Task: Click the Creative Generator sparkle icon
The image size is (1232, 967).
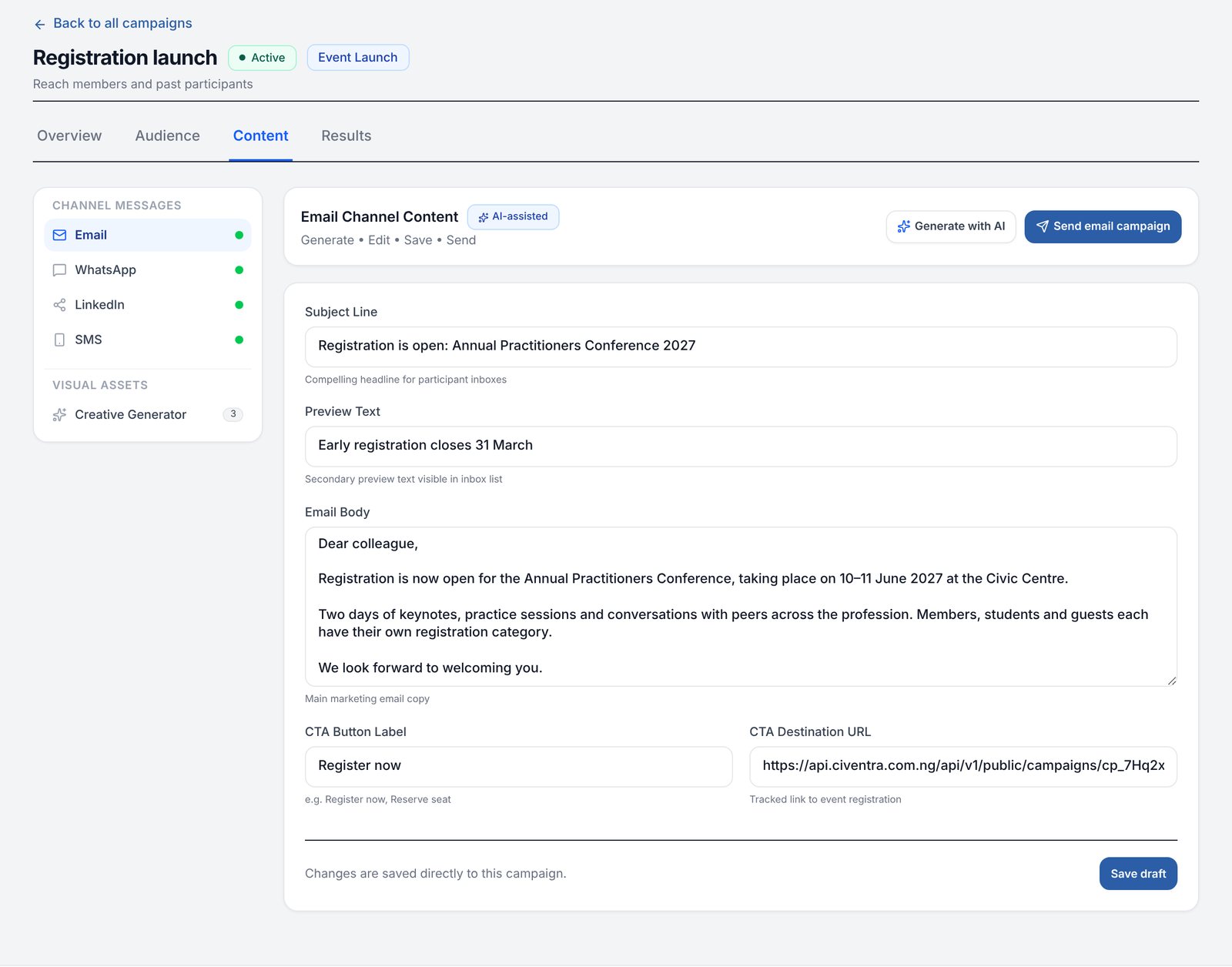Action: pyautogui.click(x=59, y=415)
